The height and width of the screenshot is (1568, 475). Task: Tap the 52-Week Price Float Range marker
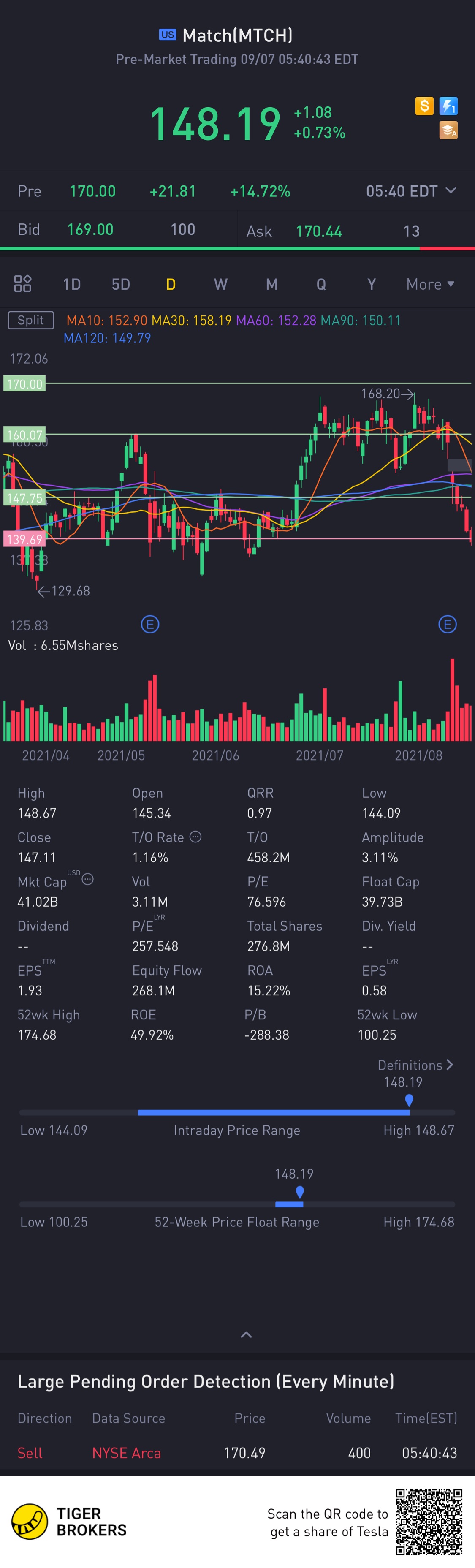[299, 1192]
